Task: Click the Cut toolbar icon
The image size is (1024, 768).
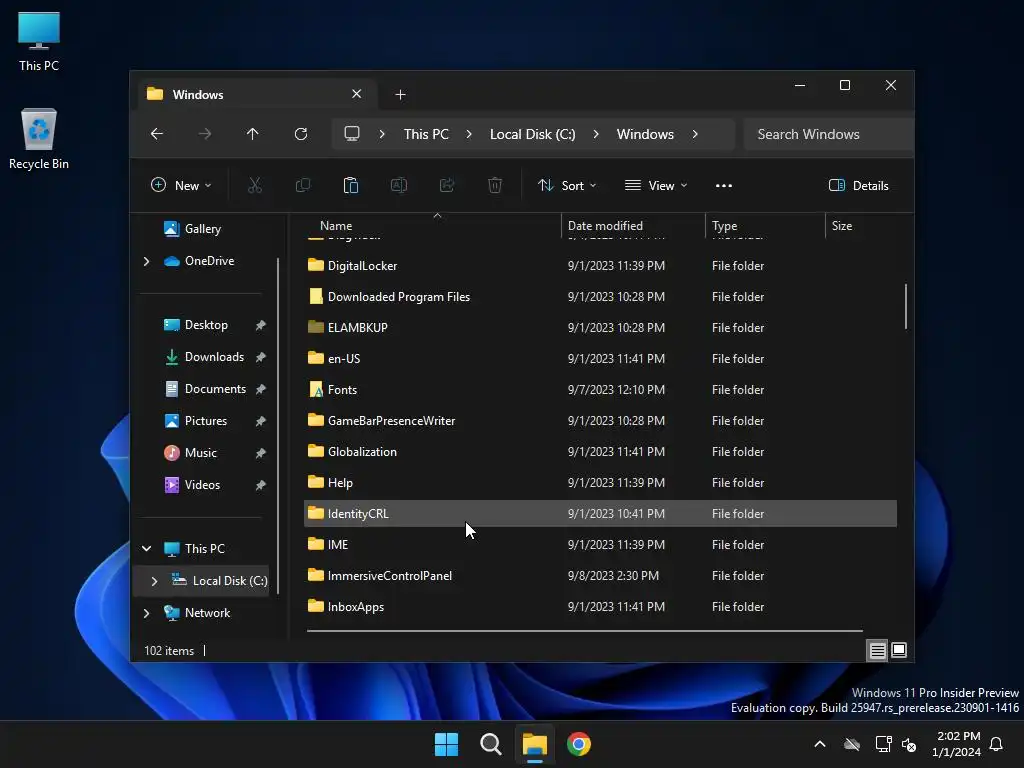Action: [255, 185]
